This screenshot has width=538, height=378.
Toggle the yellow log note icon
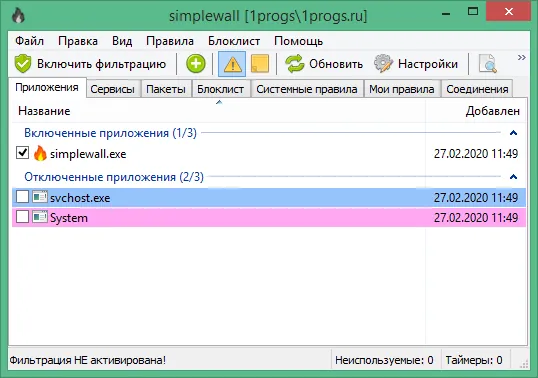pos(260,64)
